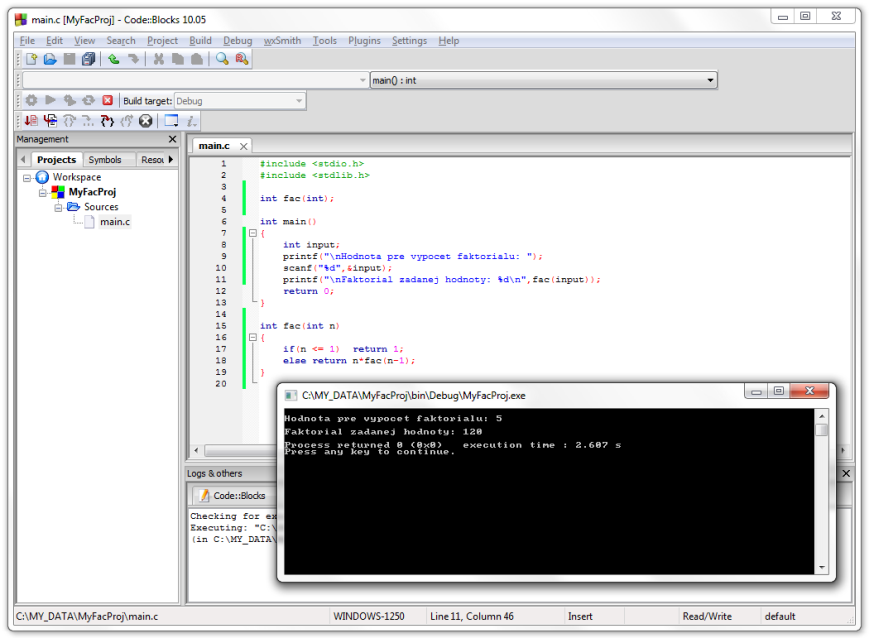The width and height of the screenshot is (870, 638).
Task: Click the Build gear icon
Action: 32,100
